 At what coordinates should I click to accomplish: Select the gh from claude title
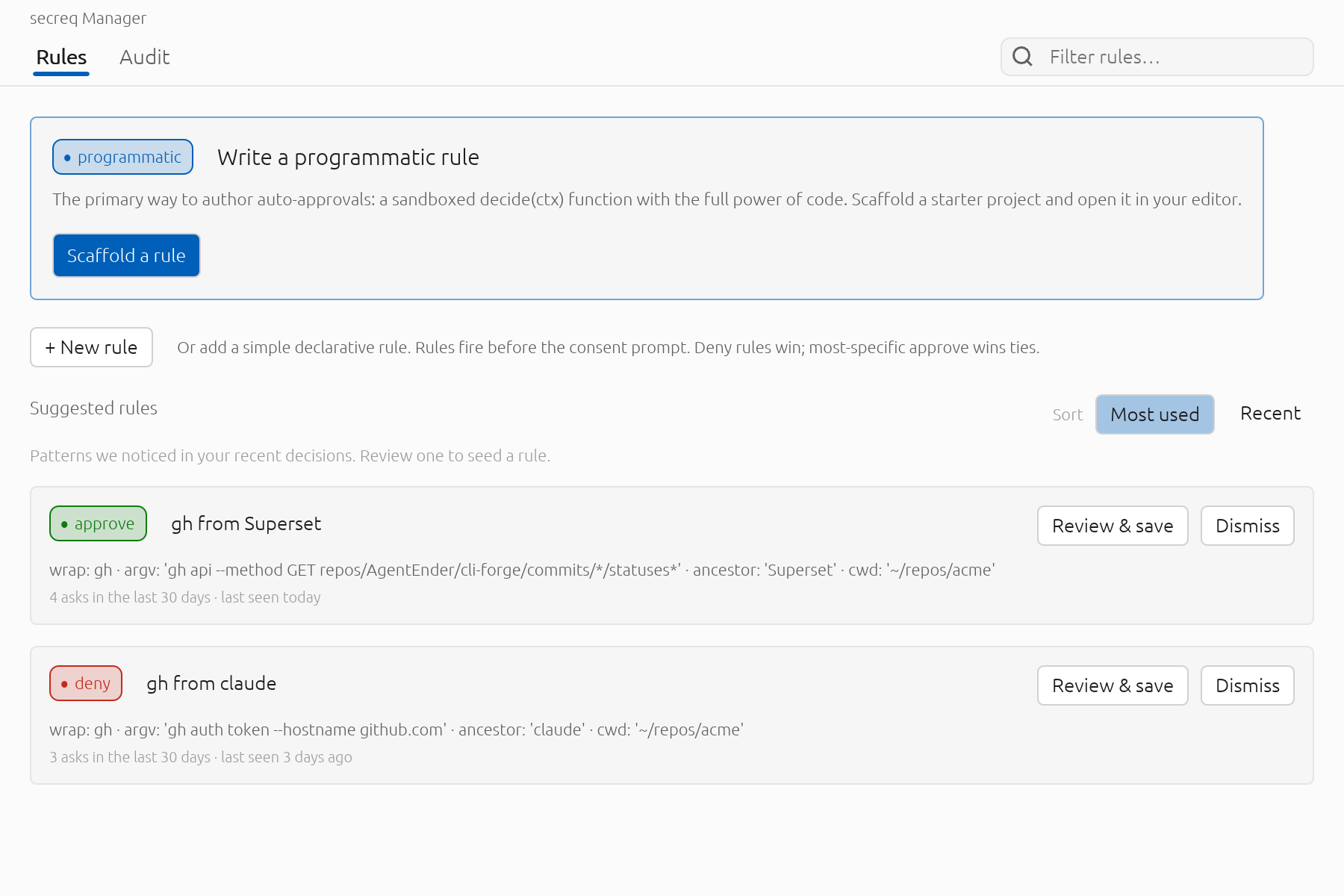(211, 684)
